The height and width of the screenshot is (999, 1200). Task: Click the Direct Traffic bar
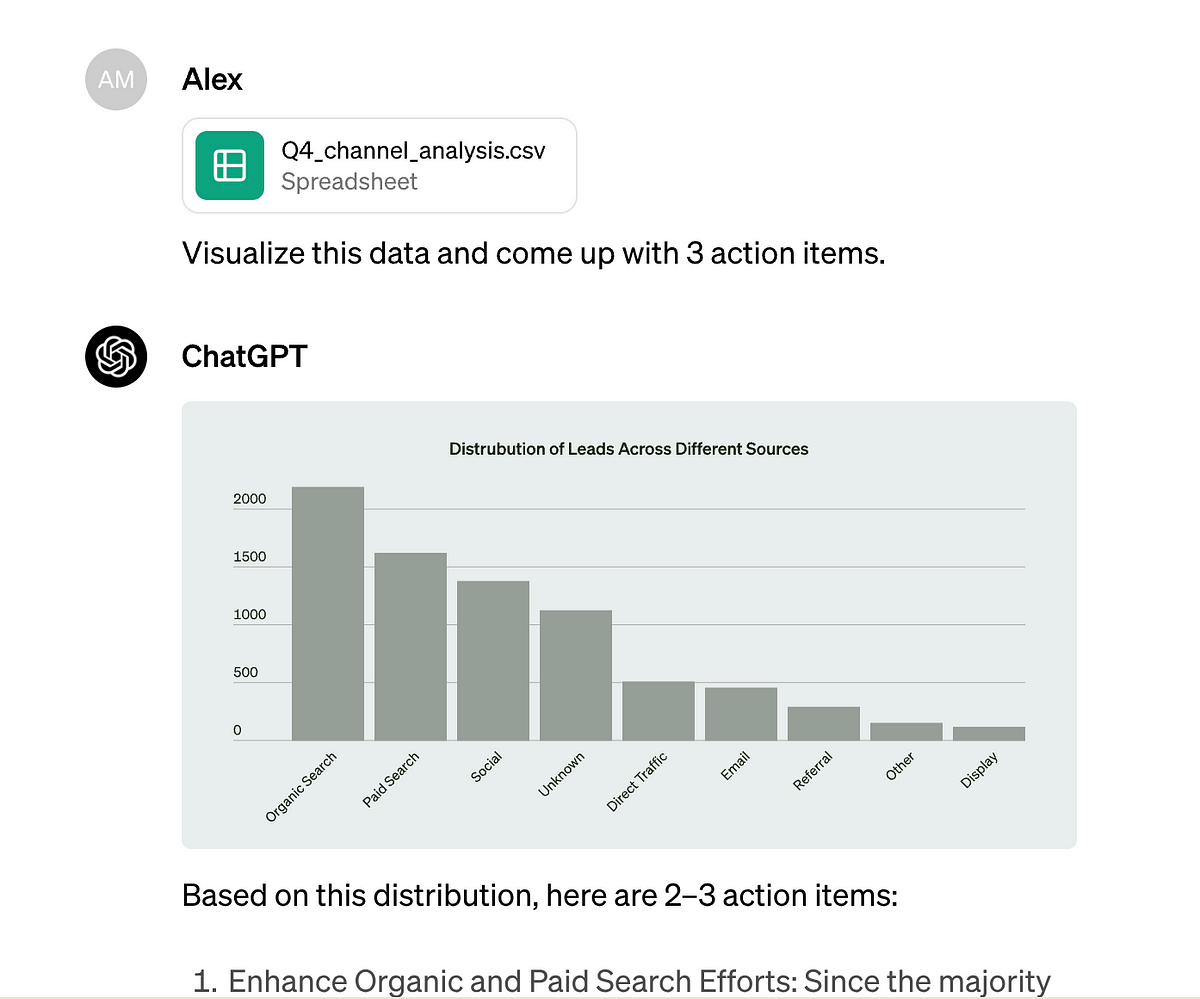(658, 711)
